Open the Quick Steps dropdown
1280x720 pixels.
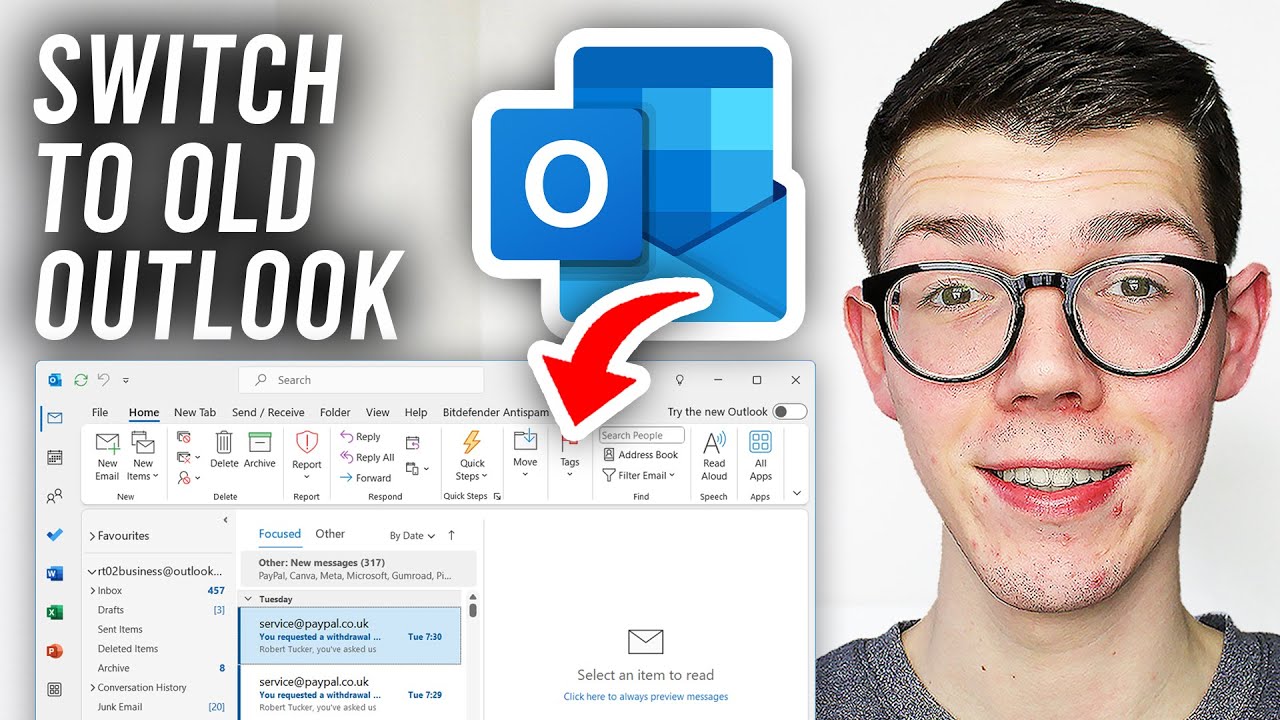(472, 456)
